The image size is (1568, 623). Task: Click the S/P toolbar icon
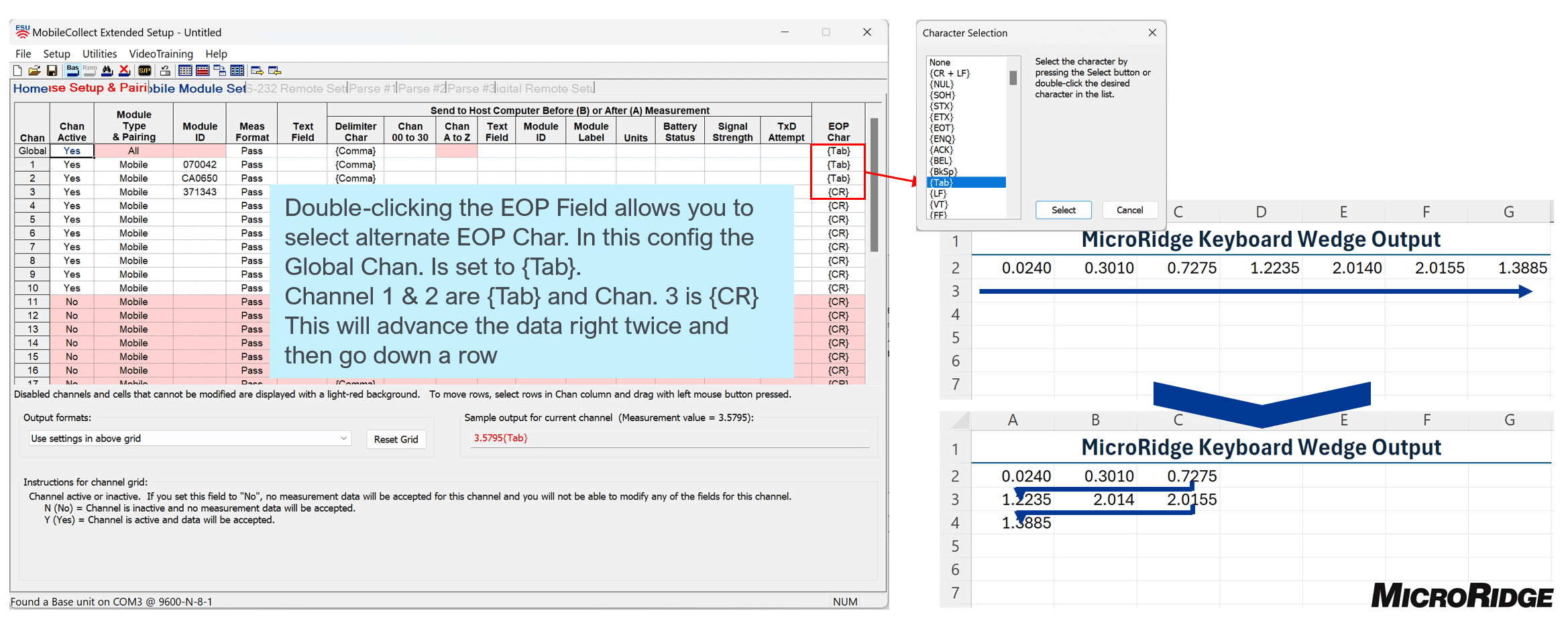click(x=144, y=70)
